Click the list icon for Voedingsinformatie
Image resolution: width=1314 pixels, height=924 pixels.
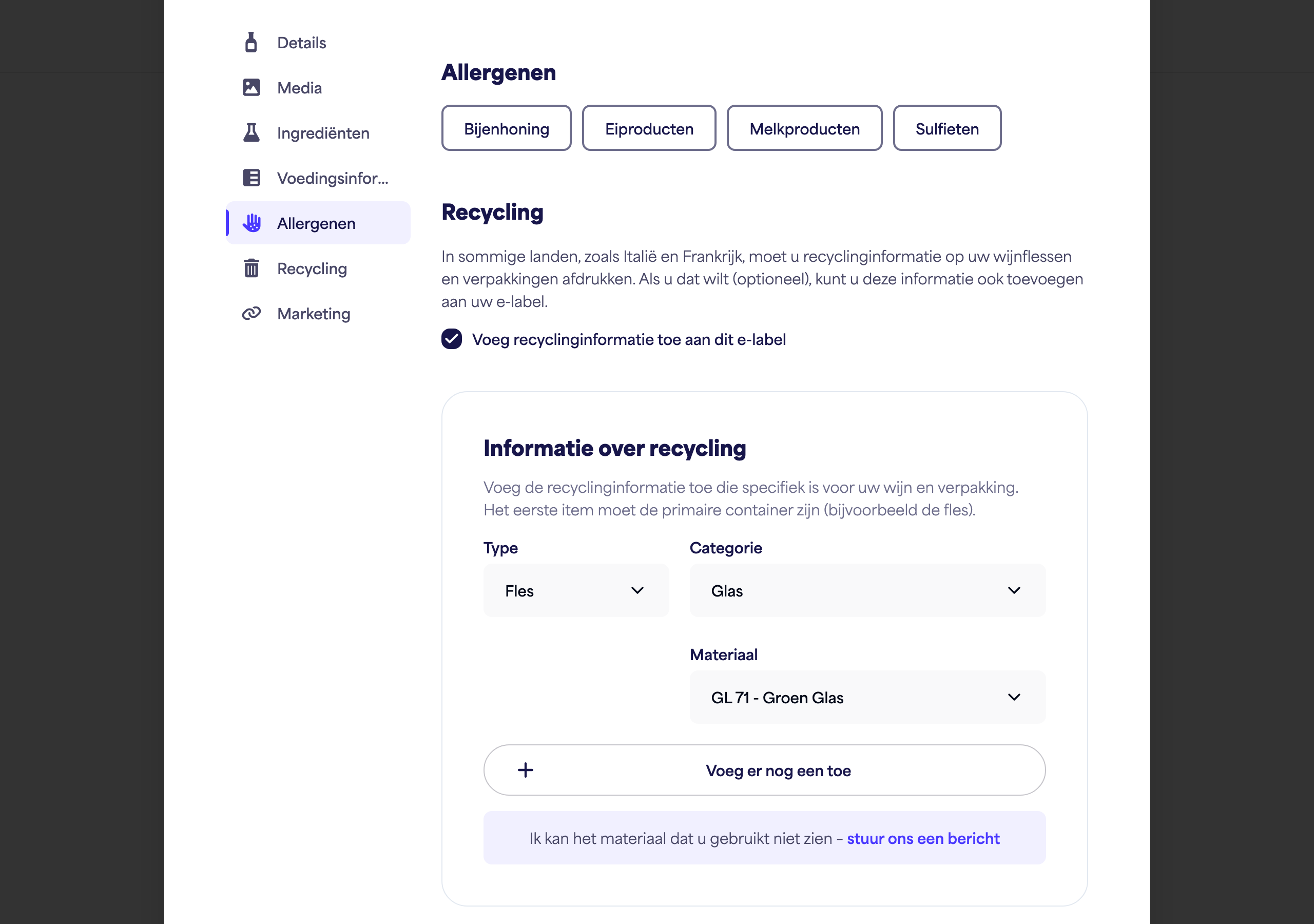point(251,178)
